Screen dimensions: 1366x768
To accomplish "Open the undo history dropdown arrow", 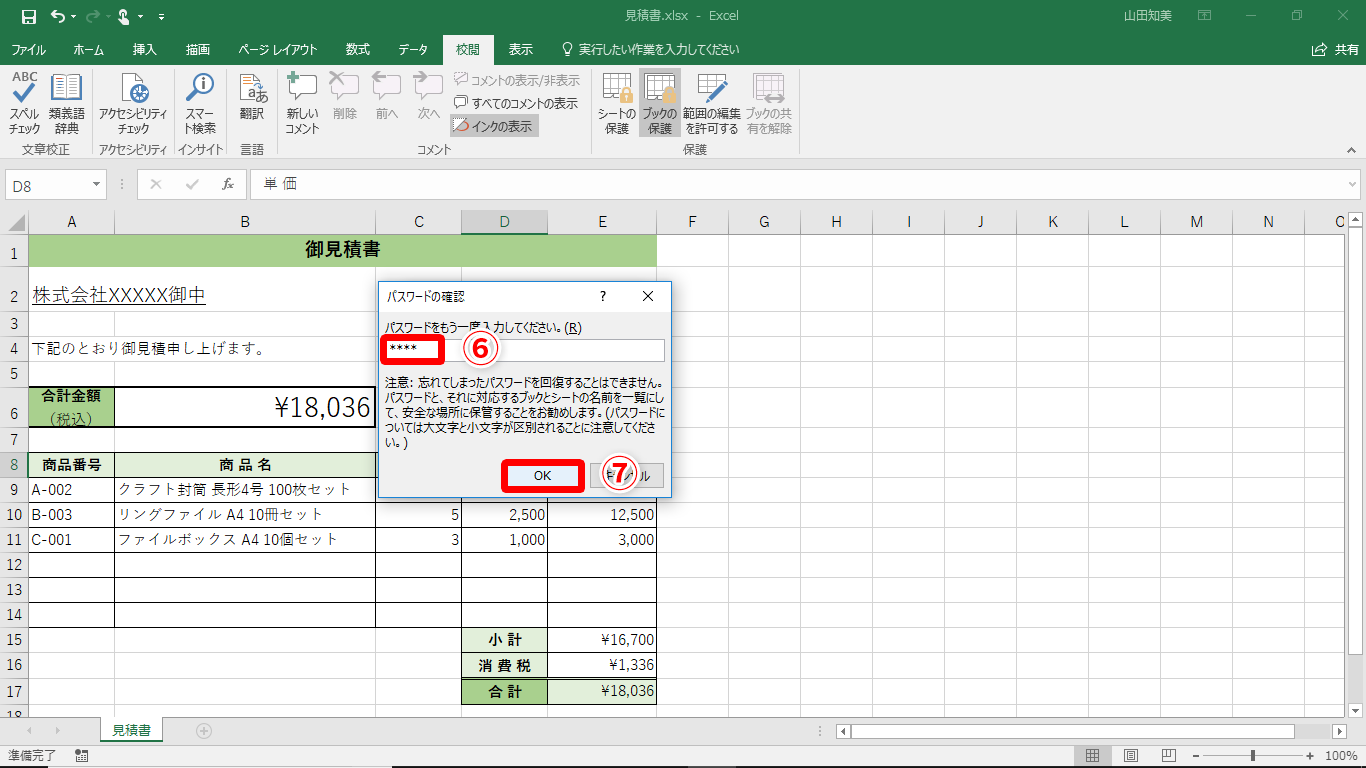I will coord(75,17).
